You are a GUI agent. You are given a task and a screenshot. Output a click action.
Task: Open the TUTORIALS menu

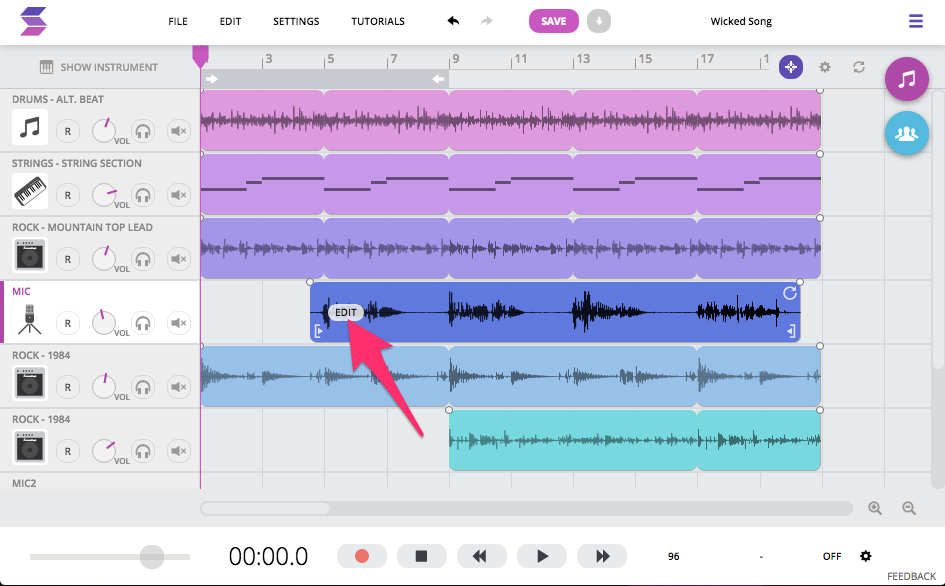coord(378,21)
